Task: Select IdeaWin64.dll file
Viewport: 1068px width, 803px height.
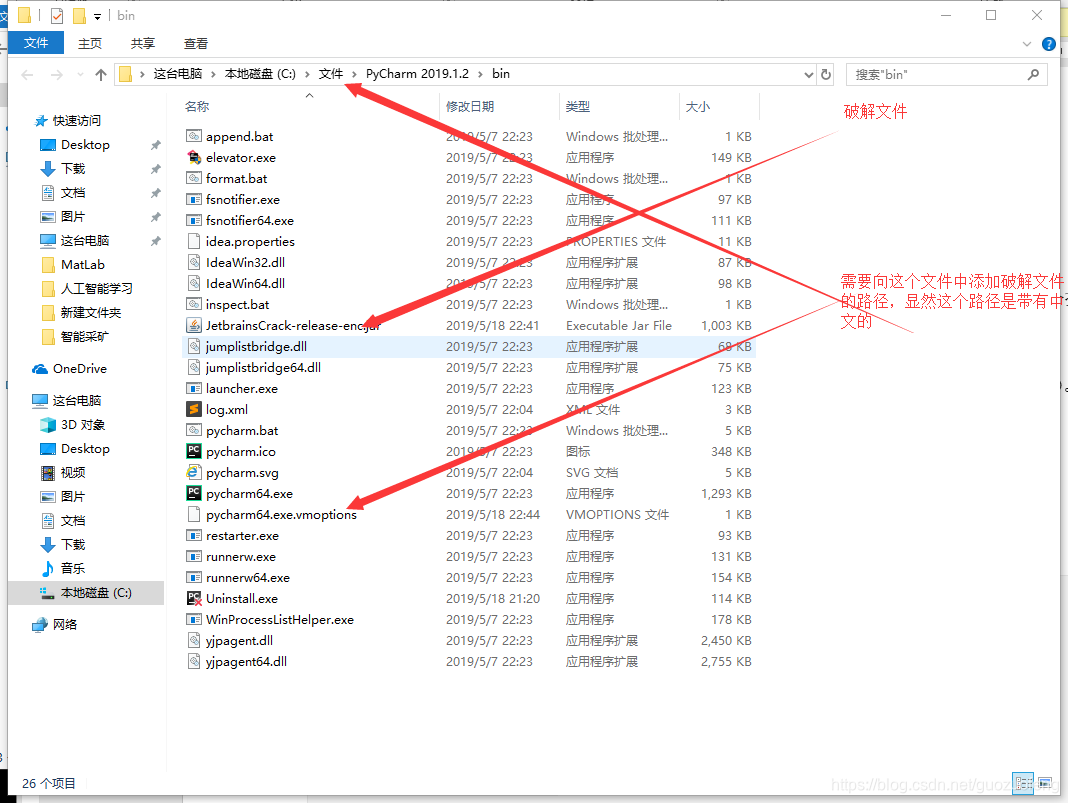Action: coord(245,283)
